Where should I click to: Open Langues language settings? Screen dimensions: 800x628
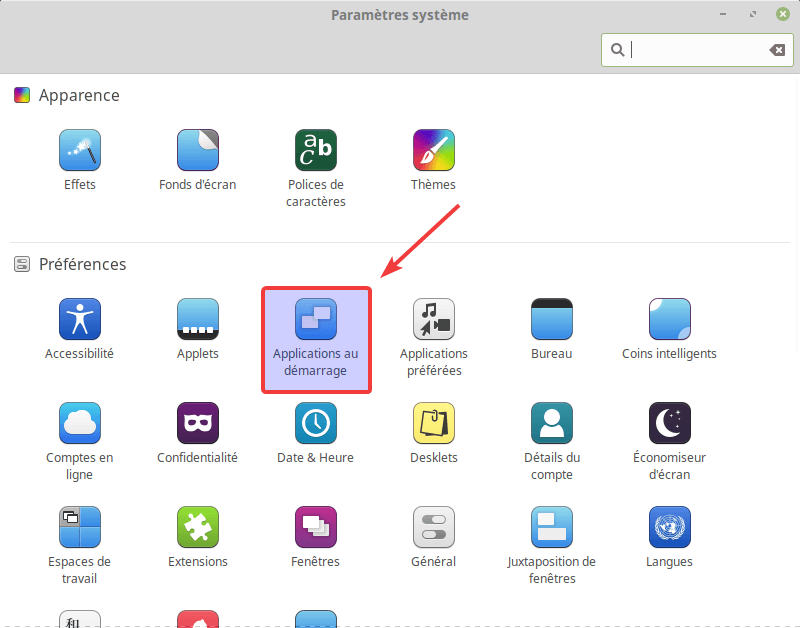tap(670, 527)
